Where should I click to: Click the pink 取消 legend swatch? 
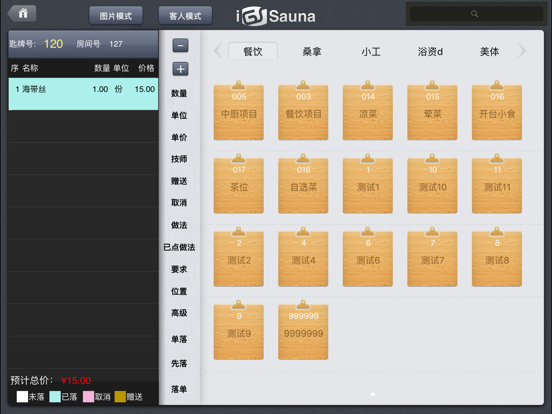coord(88,397)
